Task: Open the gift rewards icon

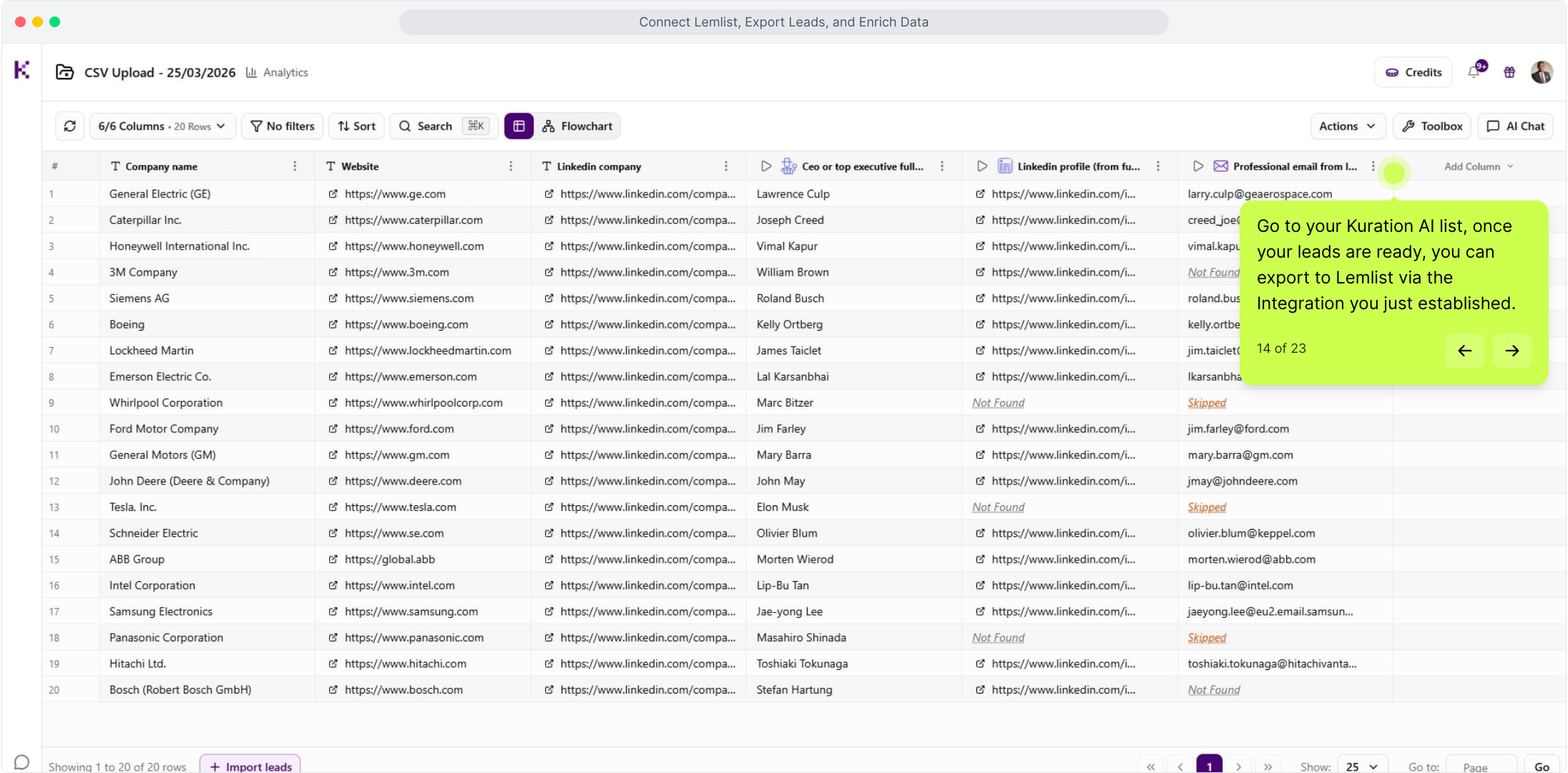Action: pos(1509,72)
